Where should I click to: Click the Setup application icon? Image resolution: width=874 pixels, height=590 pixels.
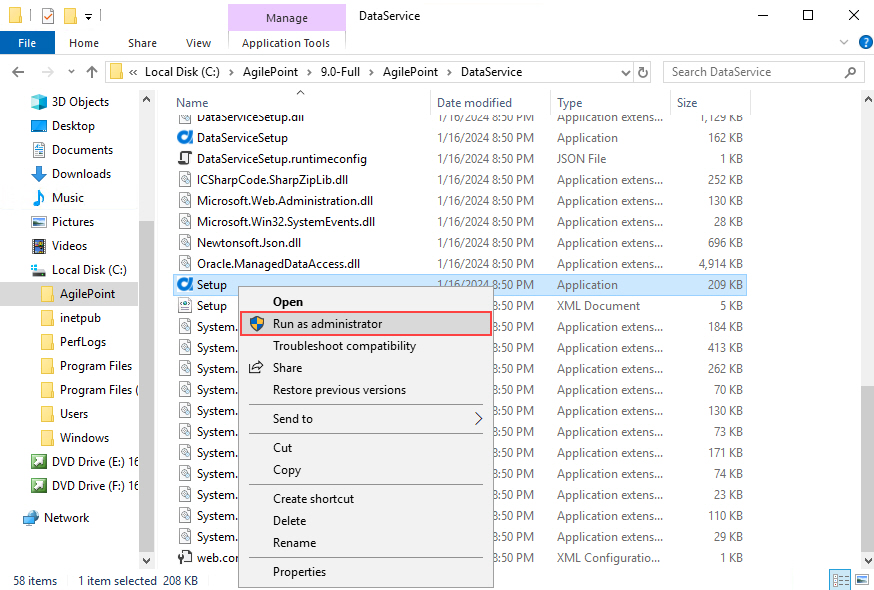tap(184, 284)
